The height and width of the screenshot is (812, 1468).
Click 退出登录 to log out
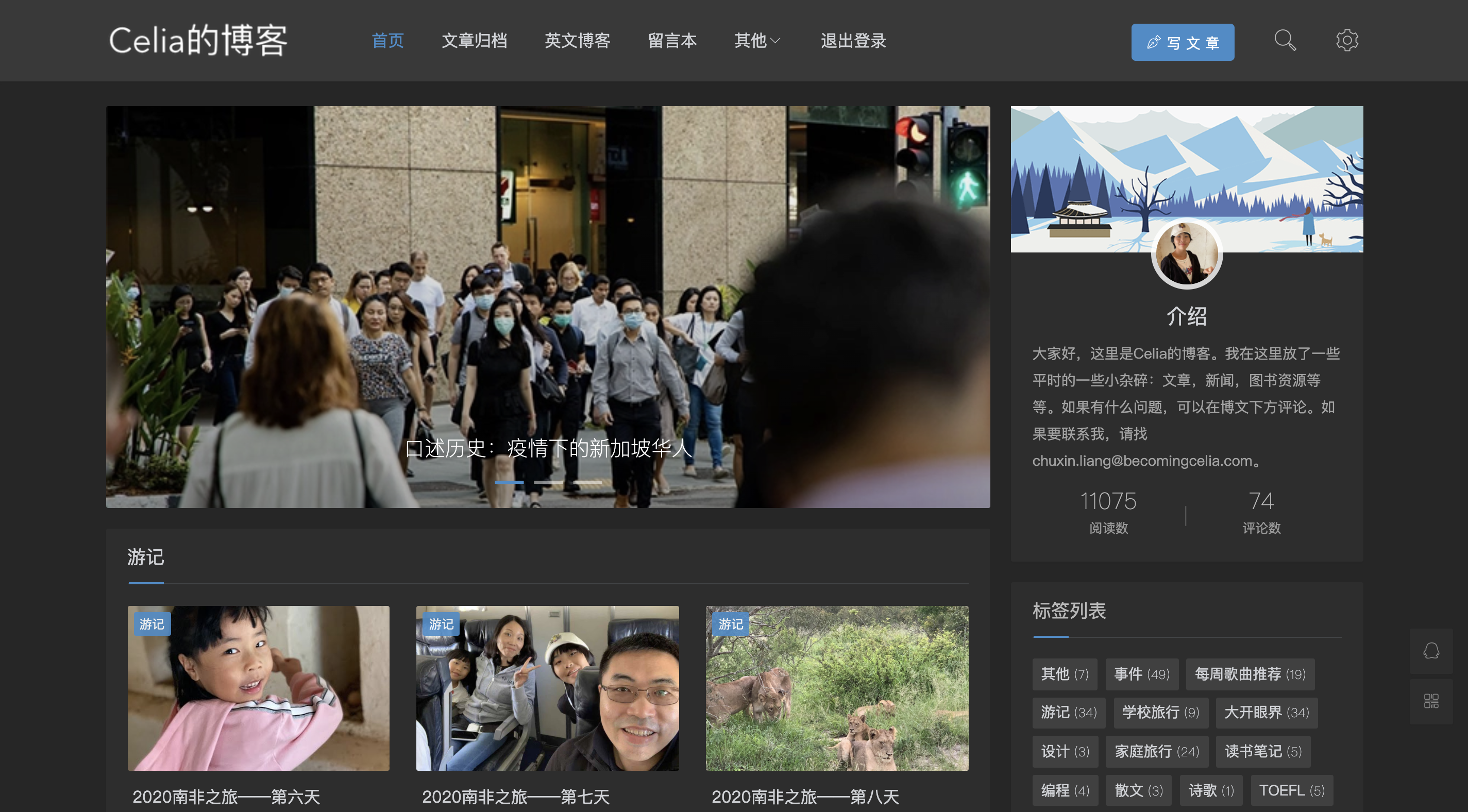coord(853,41)
